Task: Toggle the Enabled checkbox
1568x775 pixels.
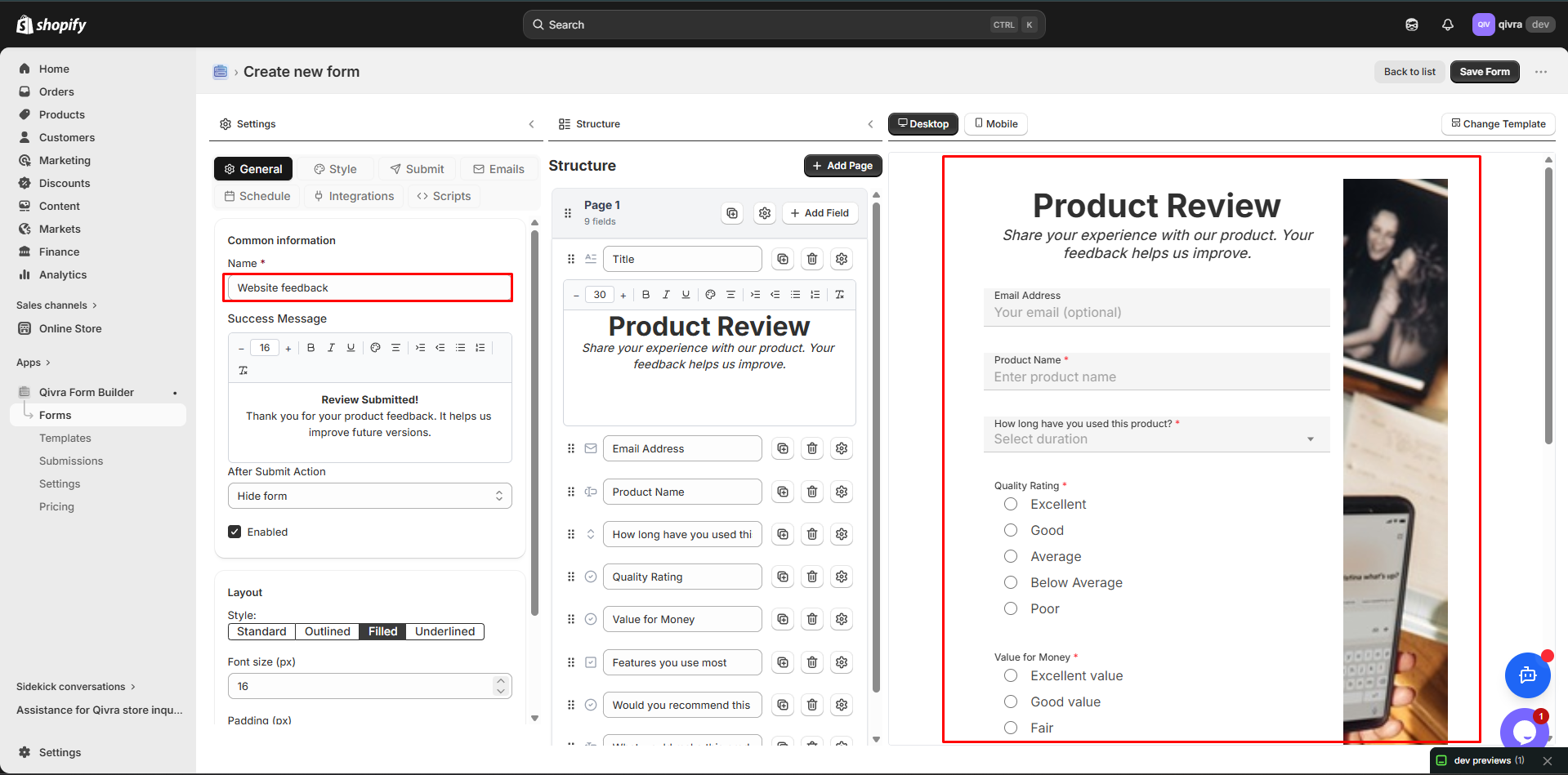Action: [235, 532]
